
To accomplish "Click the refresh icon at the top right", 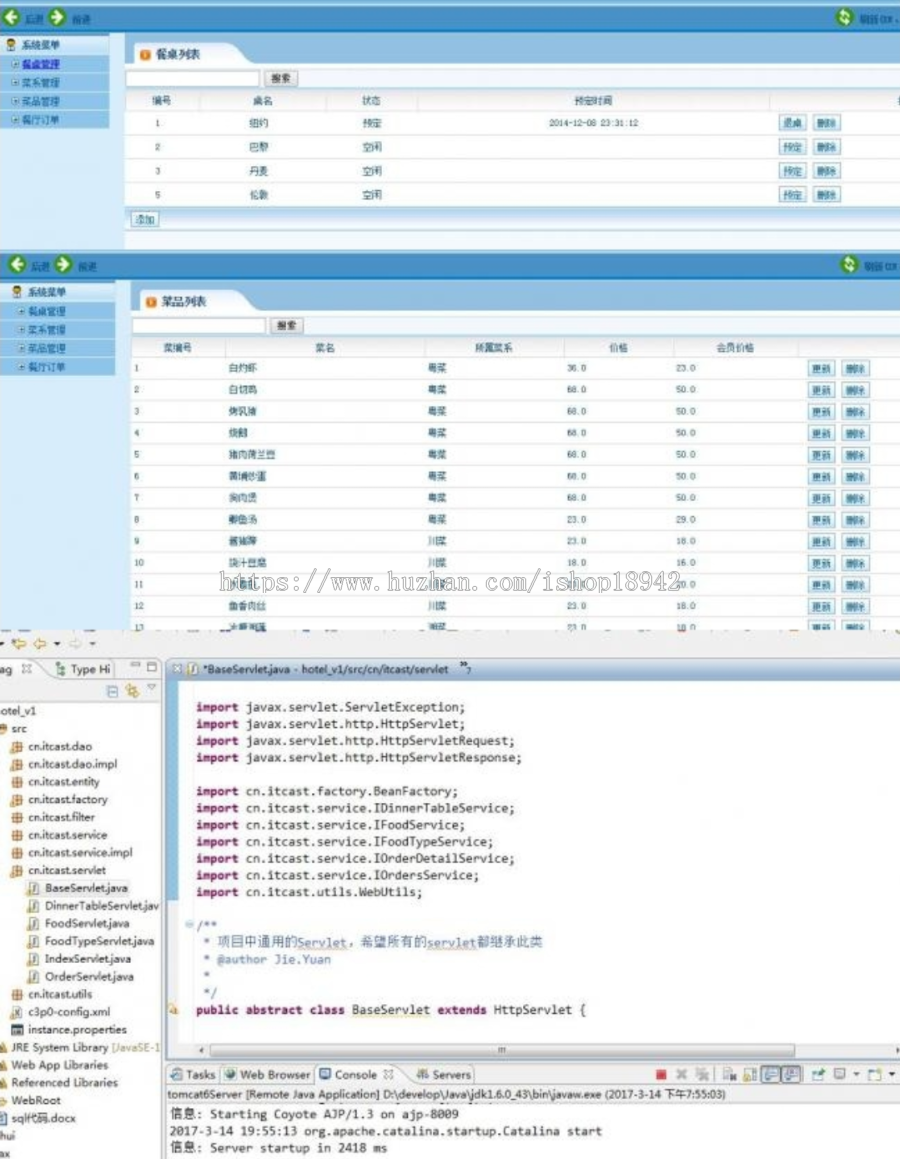I will point(845,15).
